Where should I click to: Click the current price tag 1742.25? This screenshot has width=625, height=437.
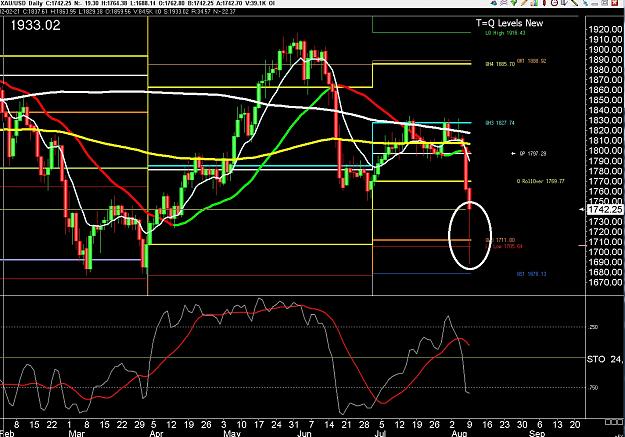pyautogui.click(x=605, y=209)
